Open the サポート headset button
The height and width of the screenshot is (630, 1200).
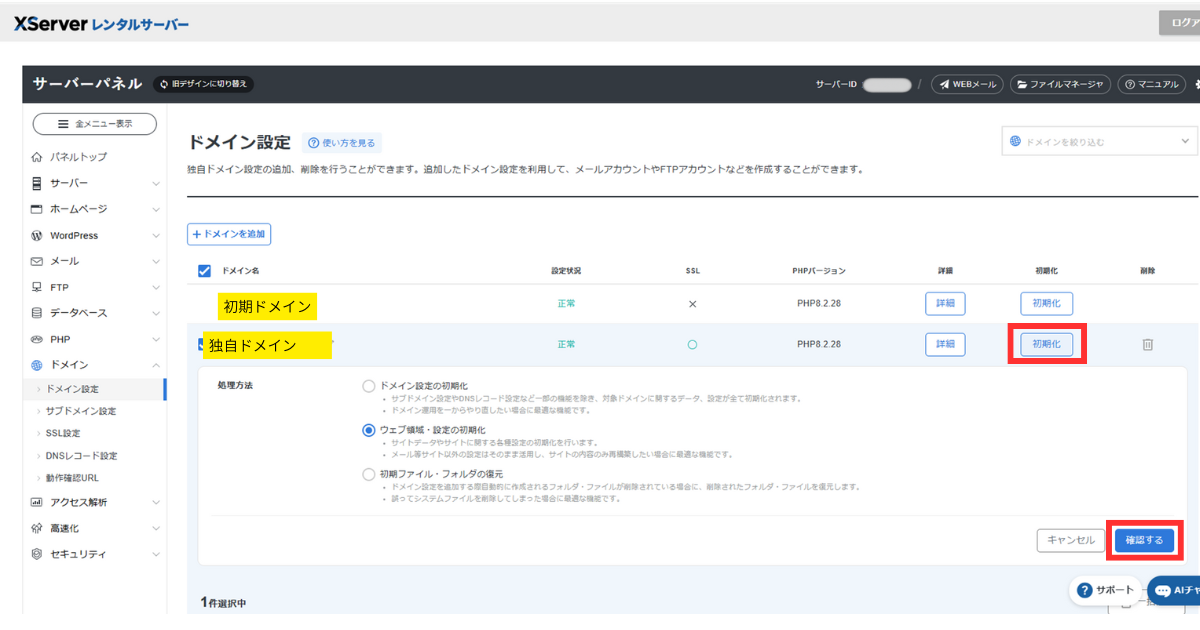1106,590
